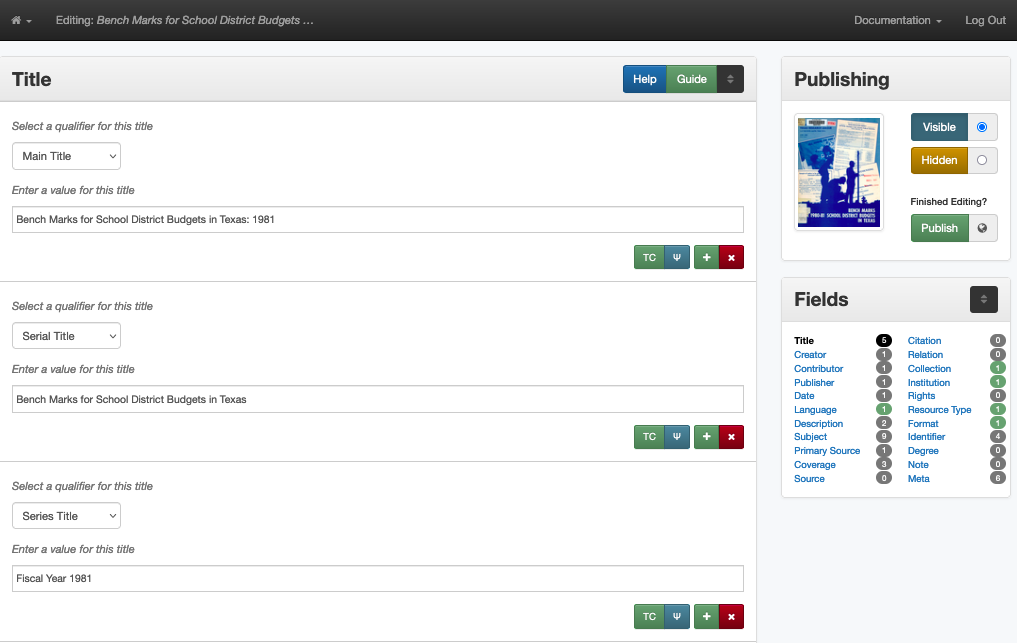Click the plus icon under Series Title
Screen dimensions: 1017x643
[706, 617]
